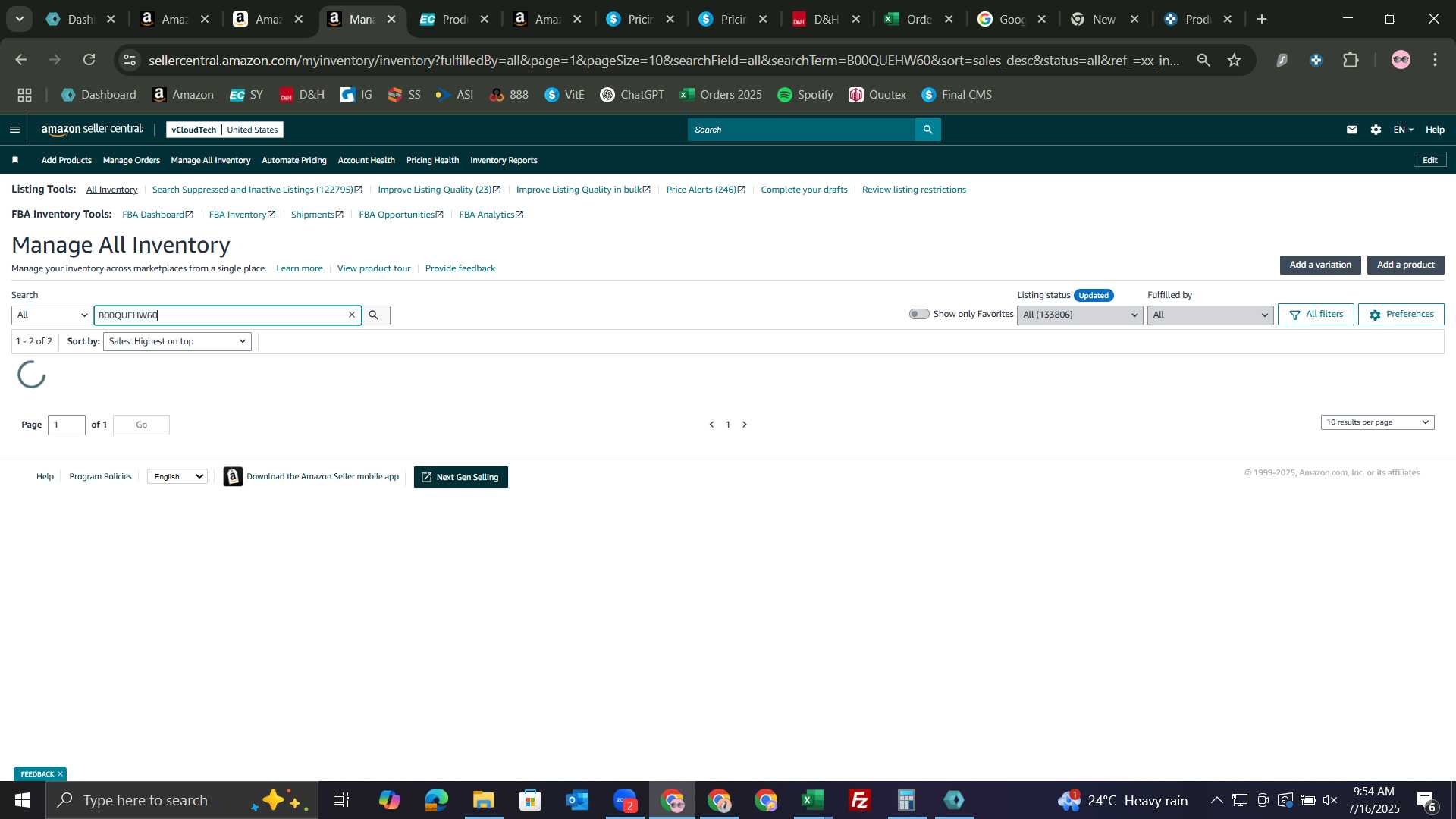Open FileZilla from the taskbar
1456x819 pixels.
tap(860, 800)
